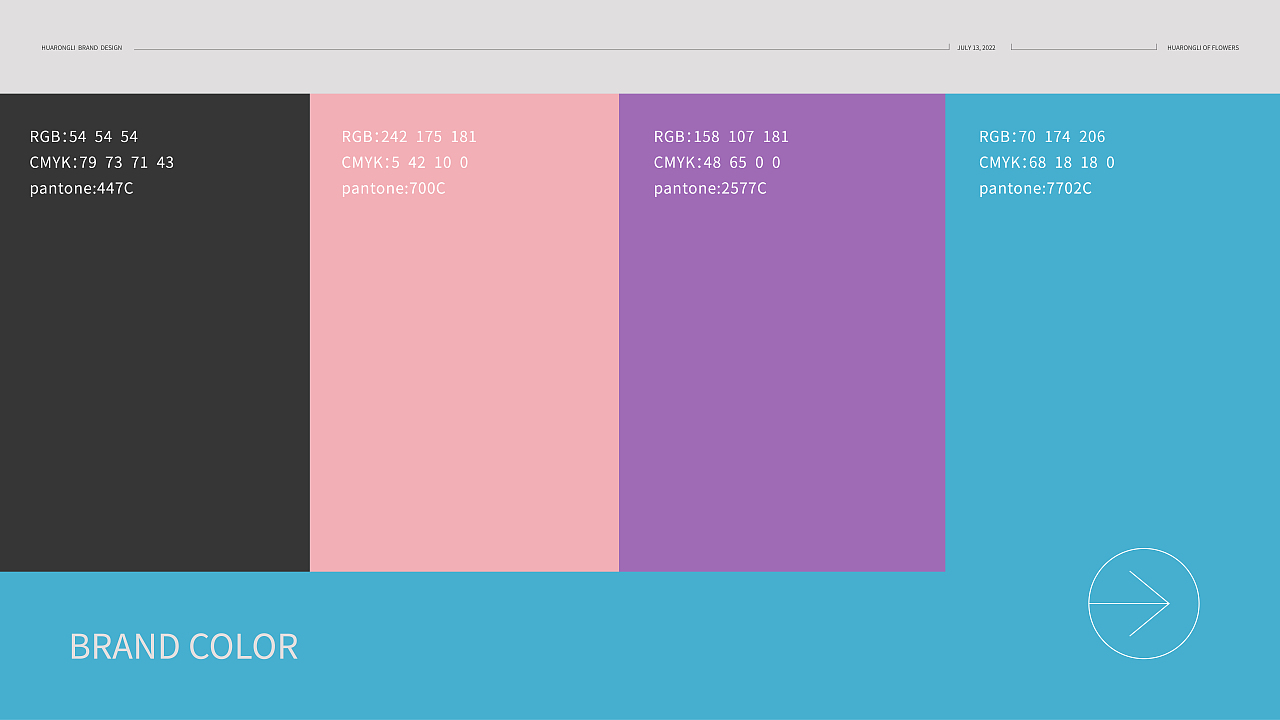Select the pink 700C color swatch
This screenshot has width=1280, height=720.
(x=464, y=333)
